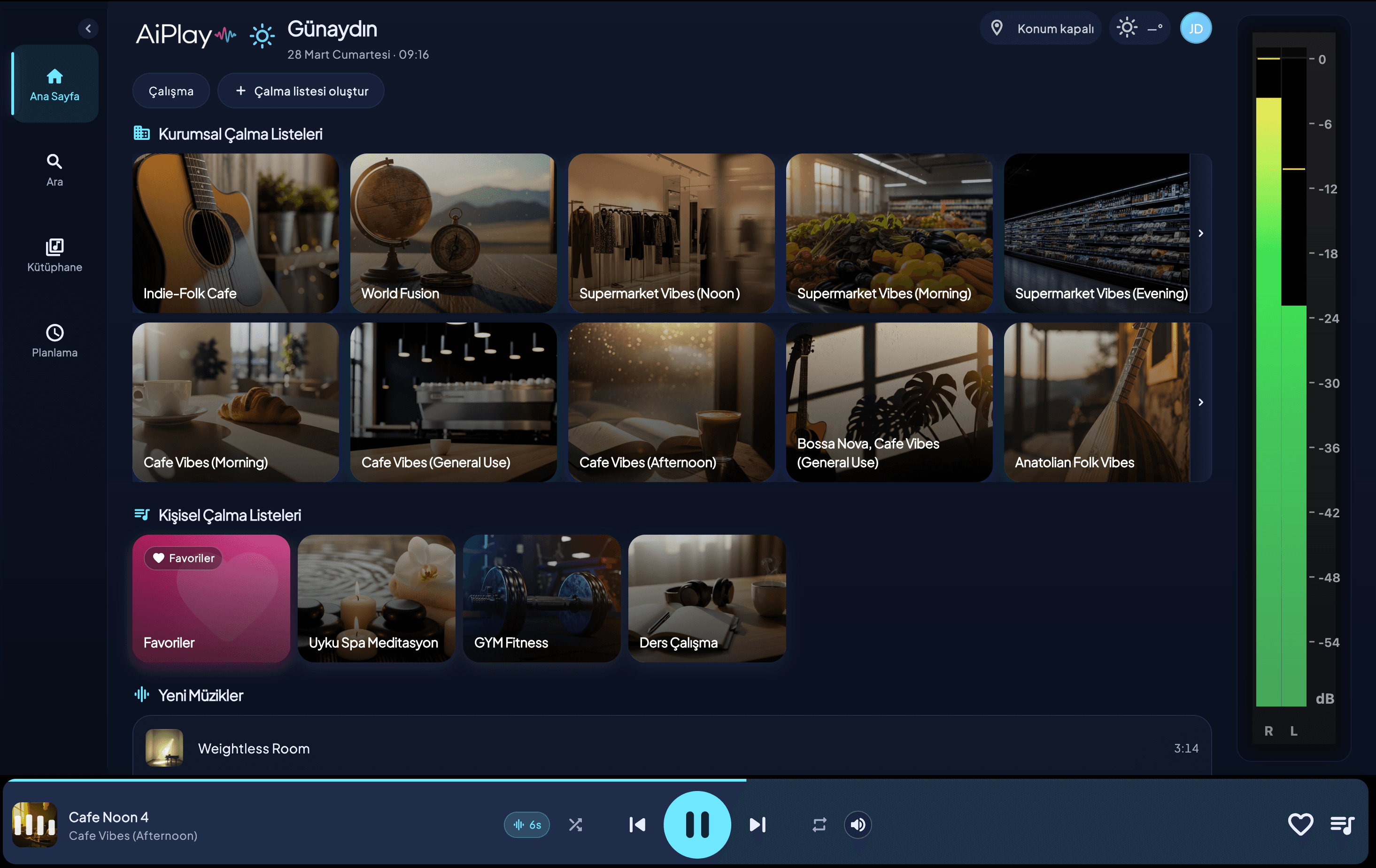Expand more Cafe Vibes playlists row
Screen dimensions: 1376x868
pyautogui.click(x=1200, y=402)
